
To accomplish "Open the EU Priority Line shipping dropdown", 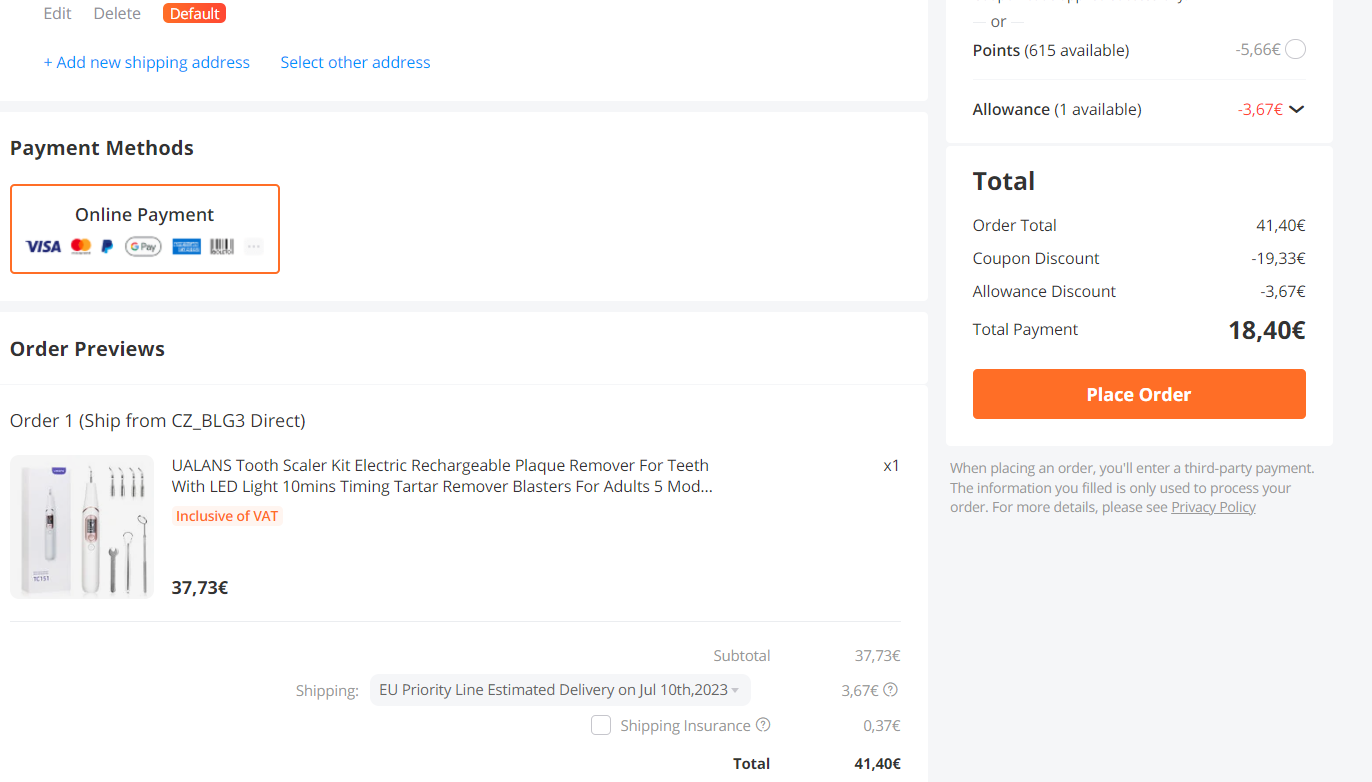I will [560, 690].
